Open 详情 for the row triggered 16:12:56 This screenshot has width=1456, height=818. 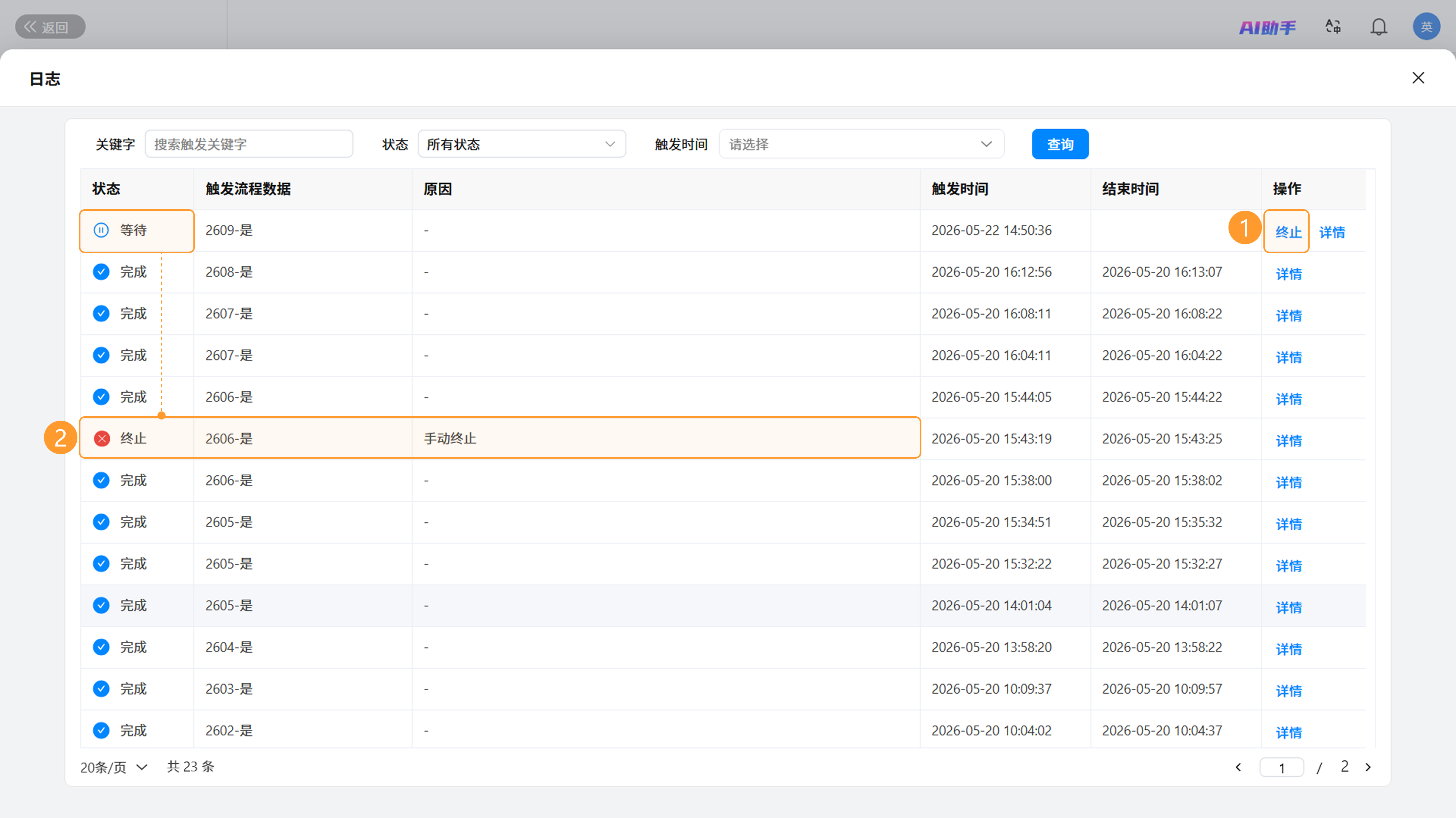click(x=1288, y=273)
